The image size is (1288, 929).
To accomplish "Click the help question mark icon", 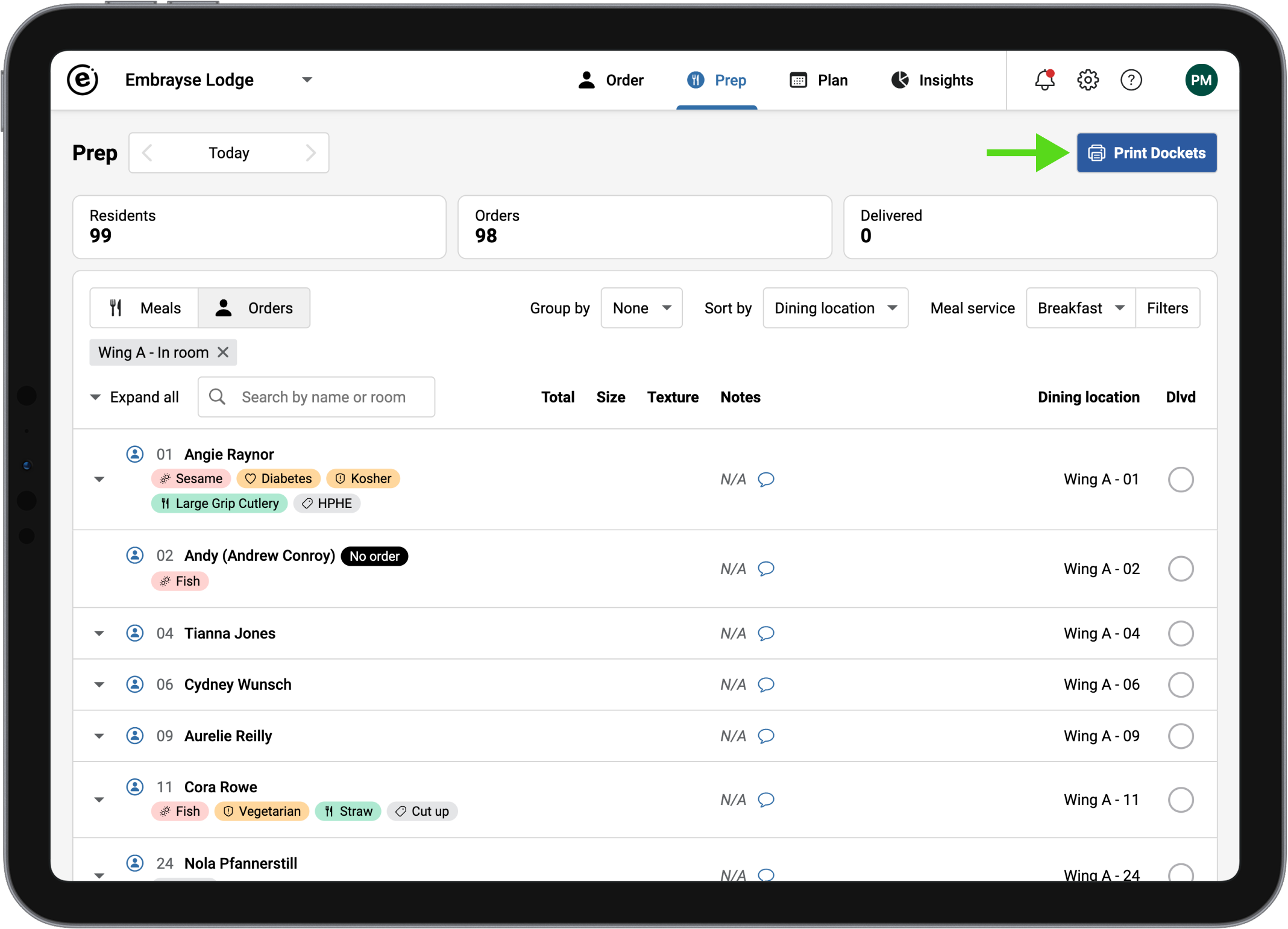I will point(1131,80).
